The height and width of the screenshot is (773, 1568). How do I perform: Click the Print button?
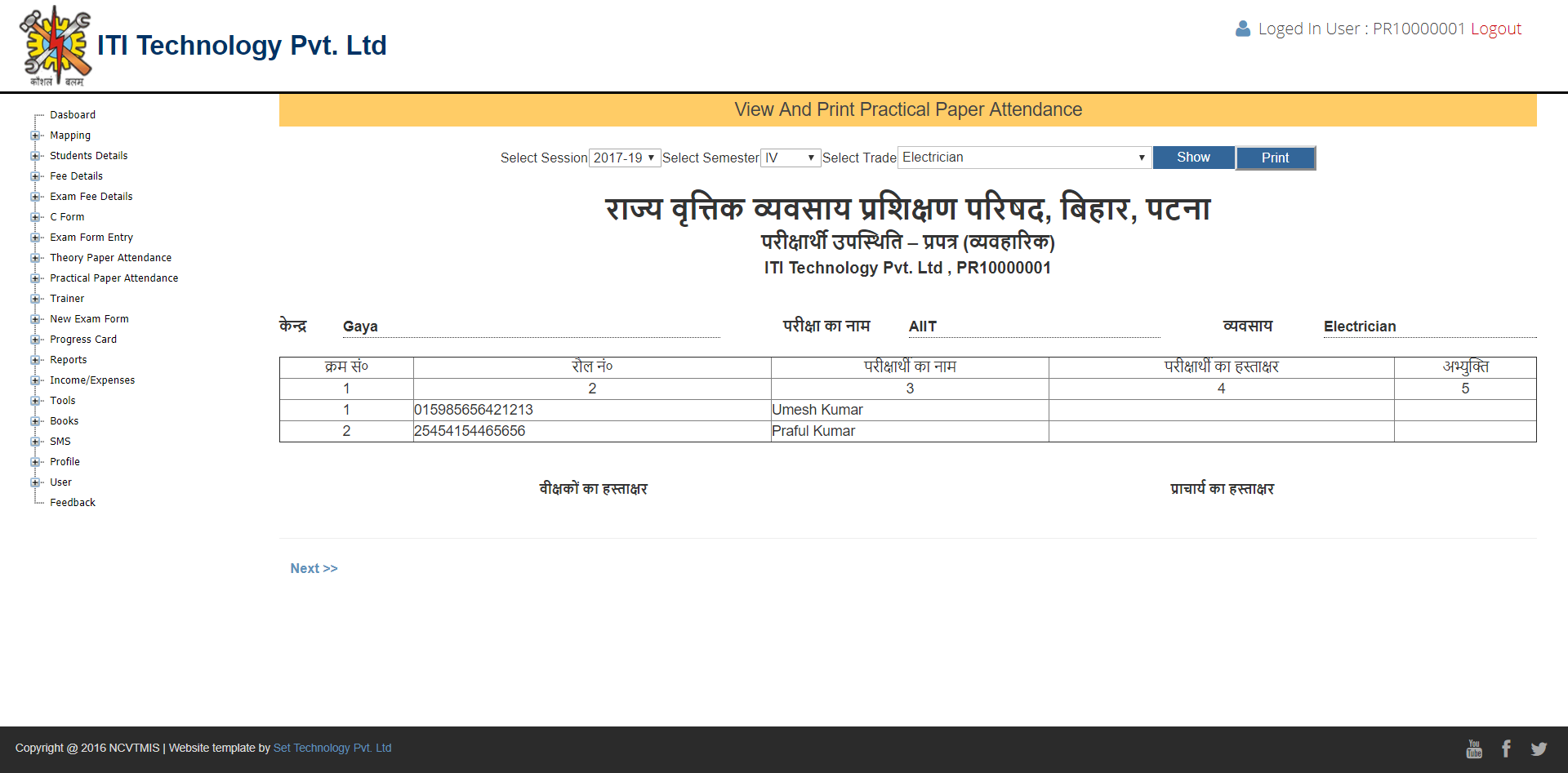(x=1275, y=158)
